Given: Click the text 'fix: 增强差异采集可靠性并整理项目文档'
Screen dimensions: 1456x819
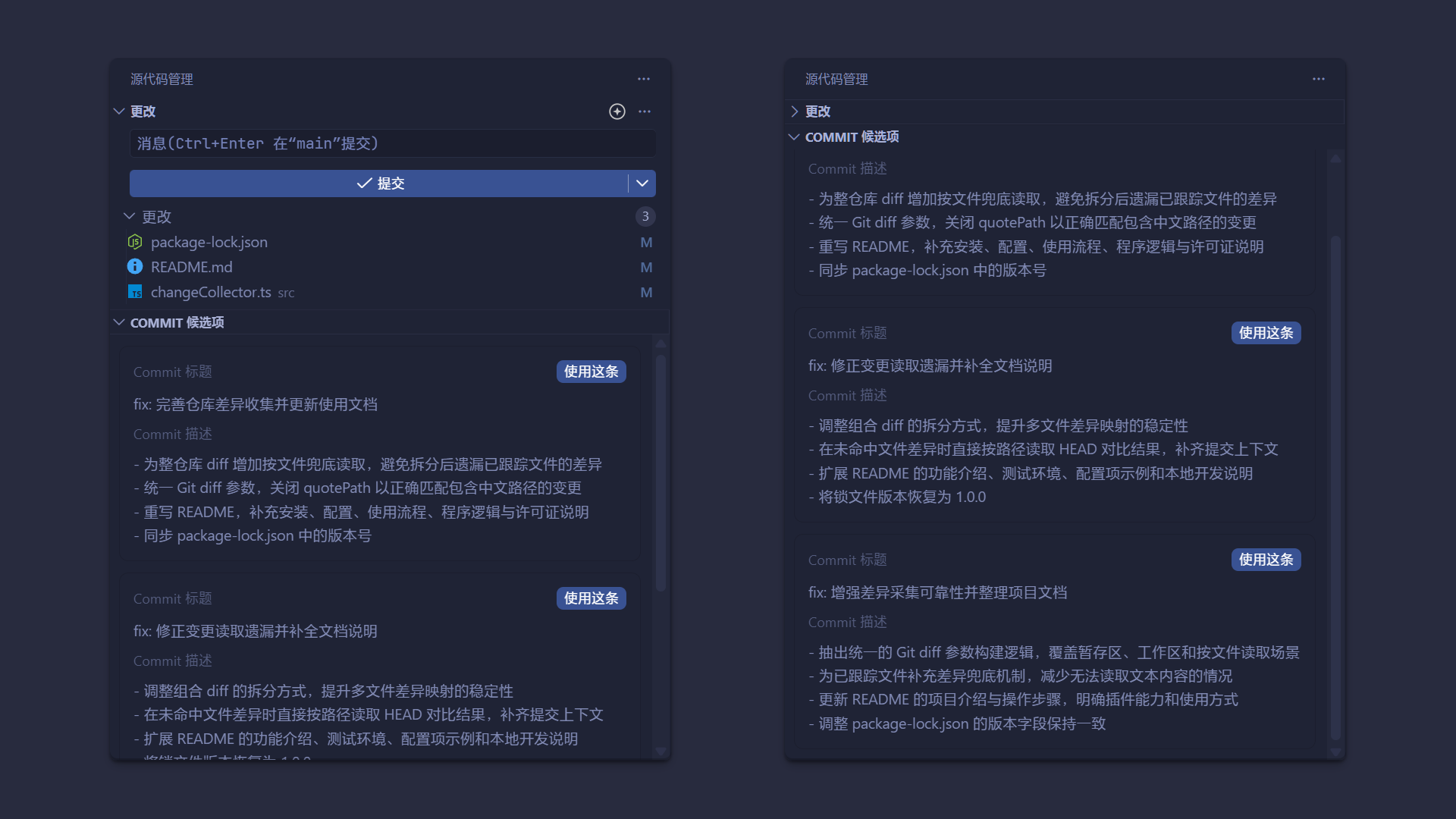Looking at the screenshot, I should tap(937, 592).
